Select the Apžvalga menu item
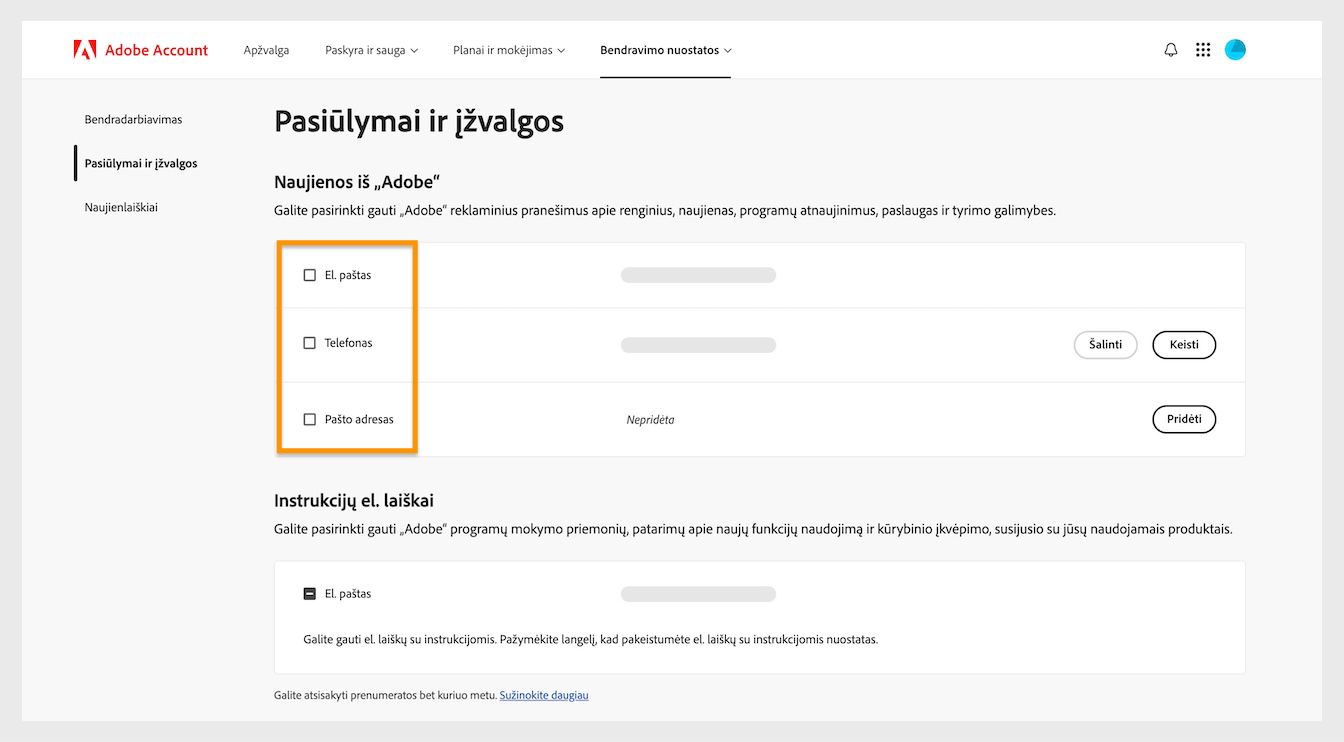 pos(266,49)
